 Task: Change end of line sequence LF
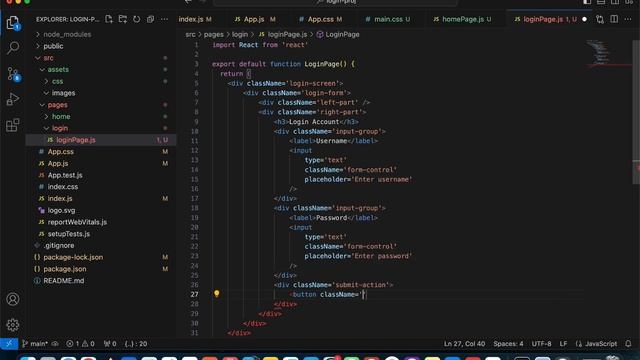(x=563, y=344)
